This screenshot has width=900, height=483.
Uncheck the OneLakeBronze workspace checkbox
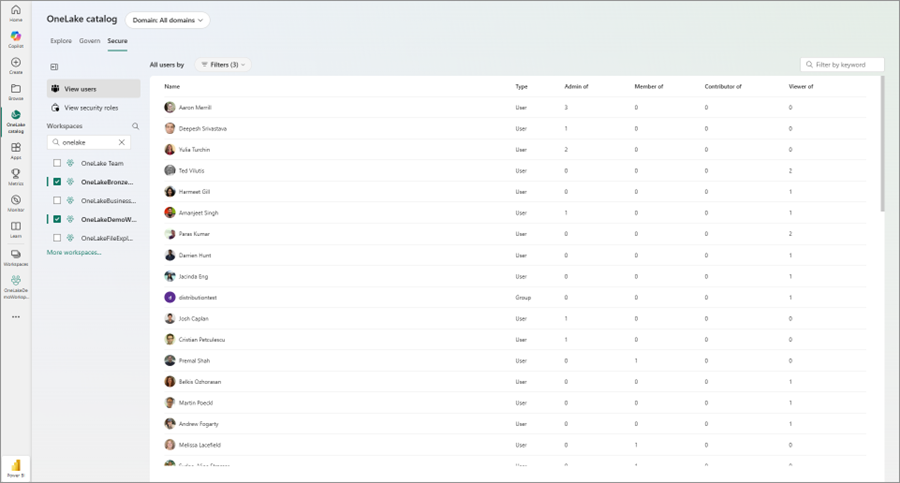(57, 182)
